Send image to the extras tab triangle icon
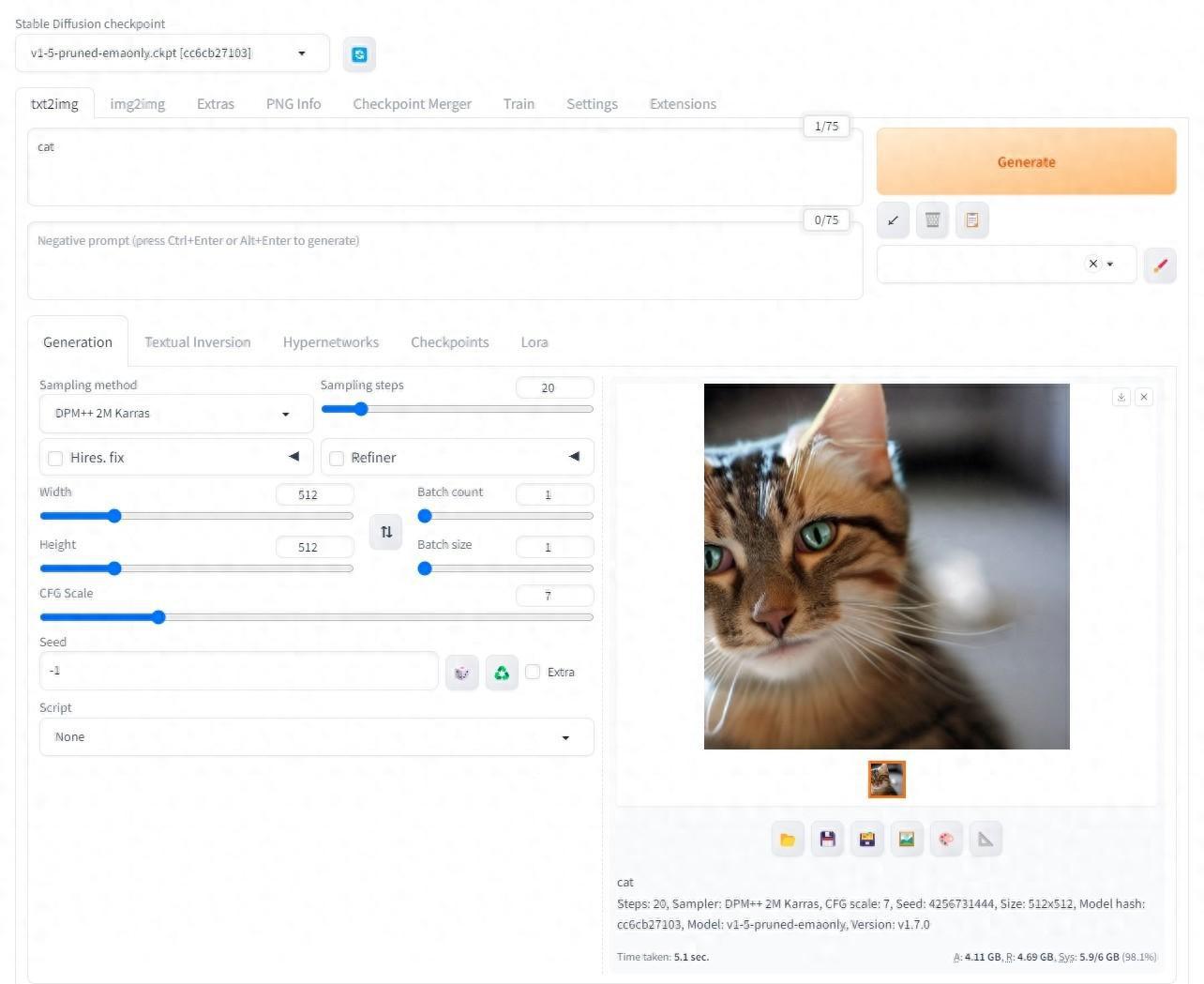This screenshot has height=984, width=1204. 986,840
